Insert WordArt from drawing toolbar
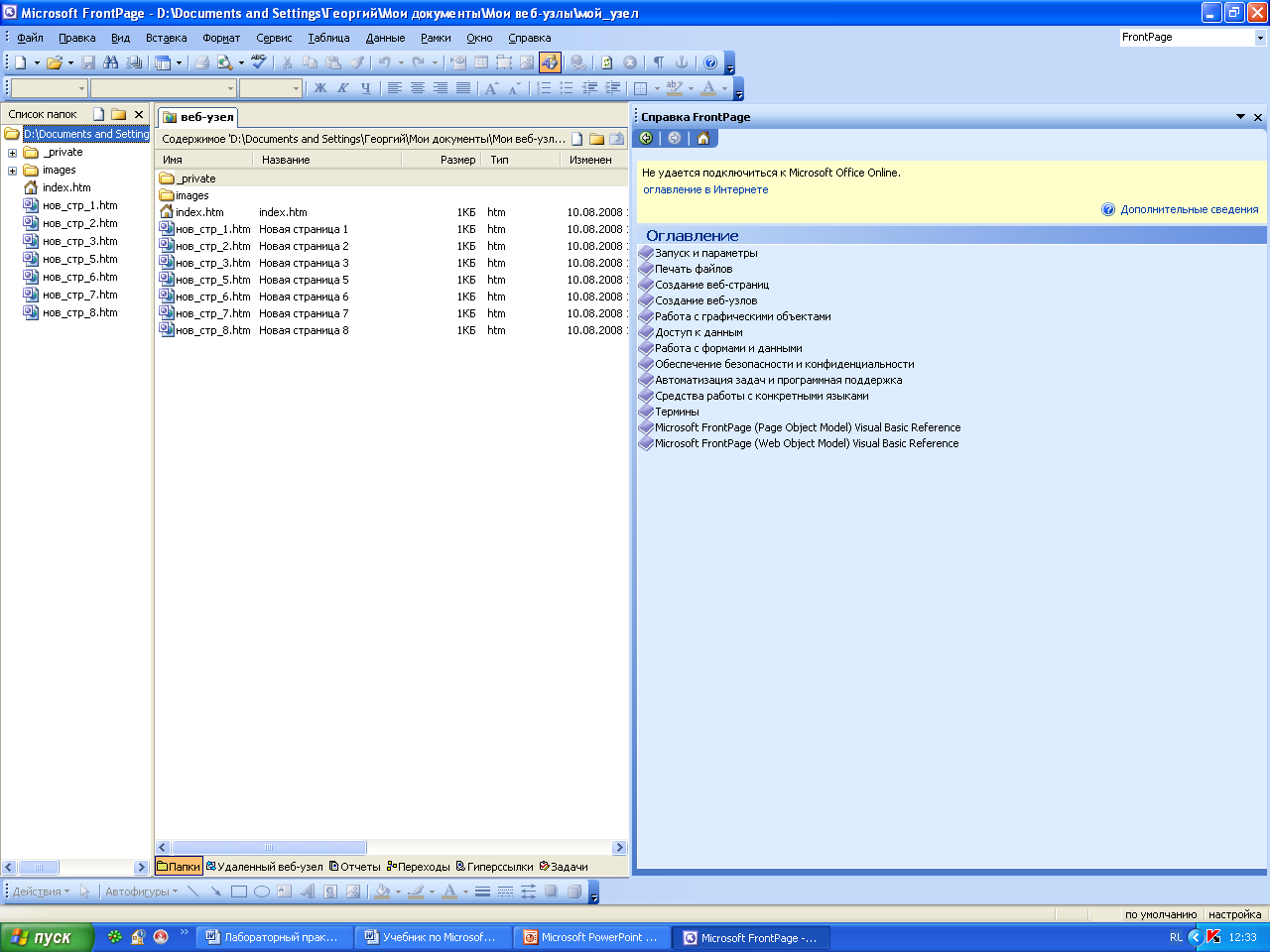 (x=308, y=892)
